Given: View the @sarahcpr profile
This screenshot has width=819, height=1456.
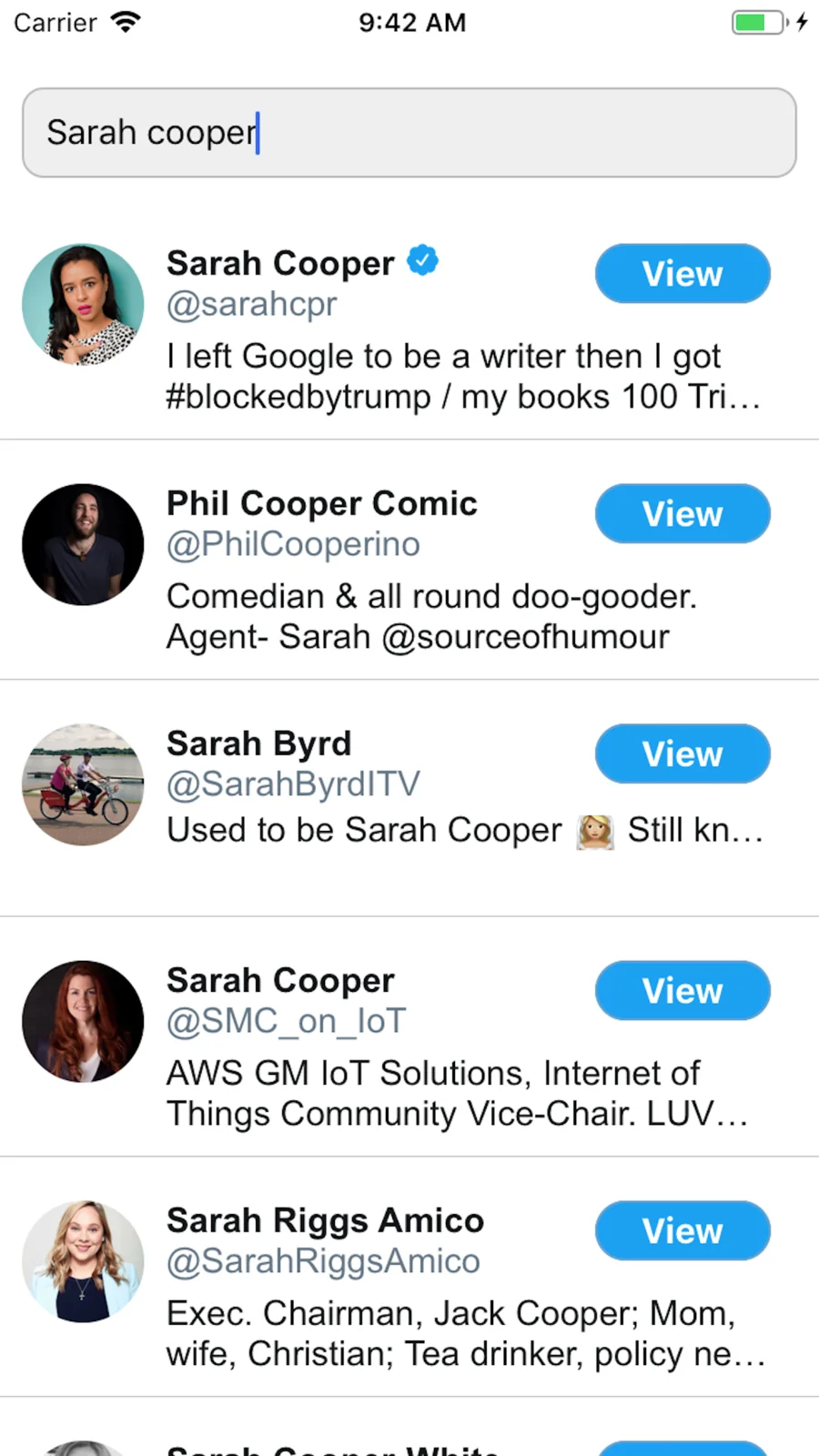Looking at the screenshot, I should (682, 273).
